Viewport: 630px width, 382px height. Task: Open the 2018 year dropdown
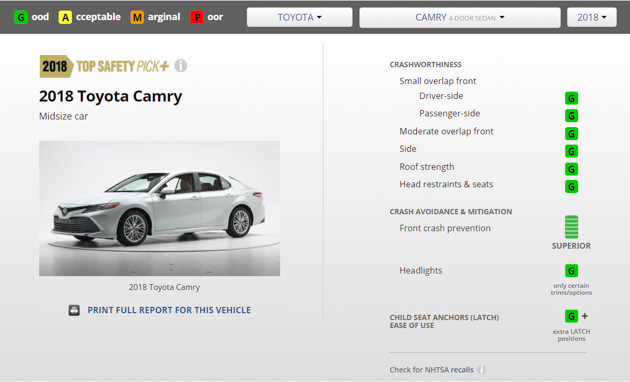coord(591,17)
